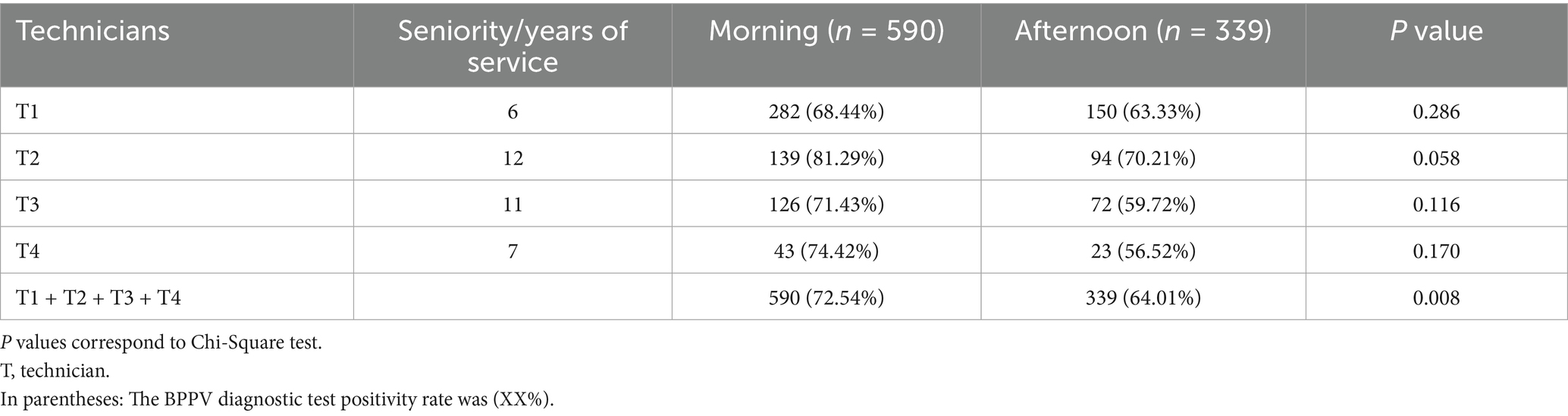Screen dimensions: 1568x416
Task: Select the T2 row label cell
Action: [x=29, y=158]
